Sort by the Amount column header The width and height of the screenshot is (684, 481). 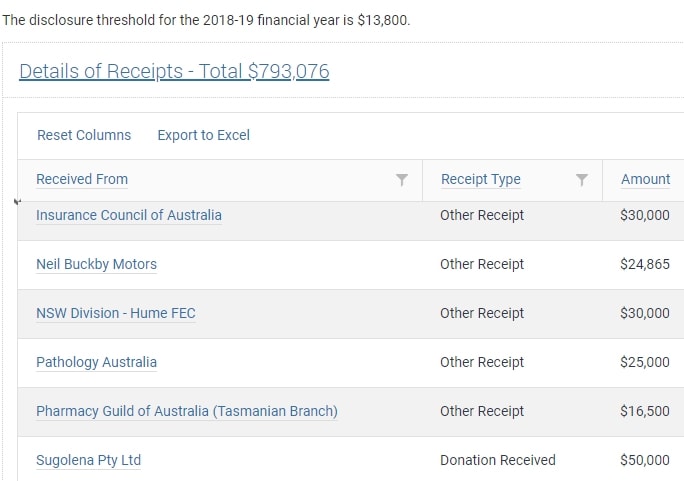pos(646,179)
